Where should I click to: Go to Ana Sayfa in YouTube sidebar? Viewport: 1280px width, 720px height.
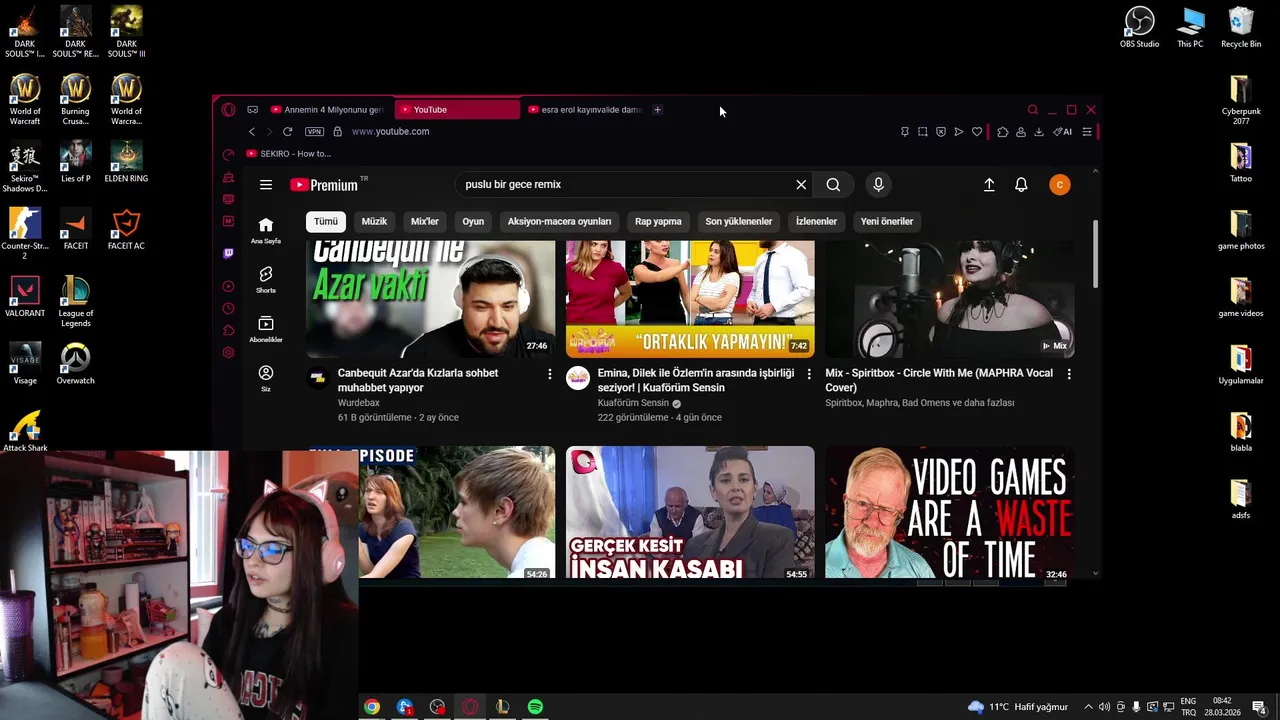click(266, 230)
